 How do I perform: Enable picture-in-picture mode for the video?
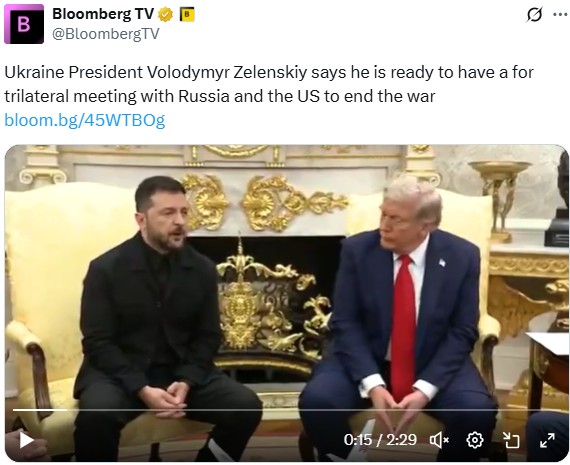(x=511, y=440)
